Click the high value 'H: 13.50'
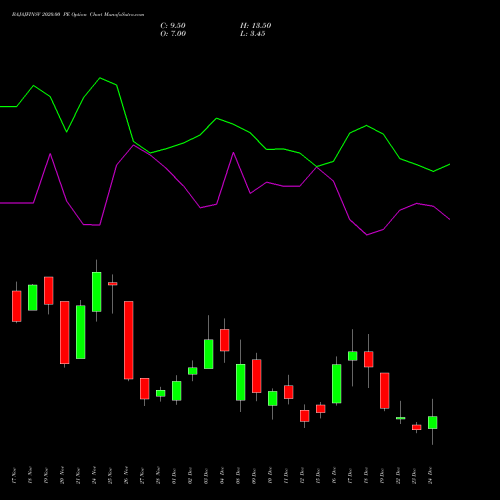This screenshot has height=500, width=500. (256, 26)
